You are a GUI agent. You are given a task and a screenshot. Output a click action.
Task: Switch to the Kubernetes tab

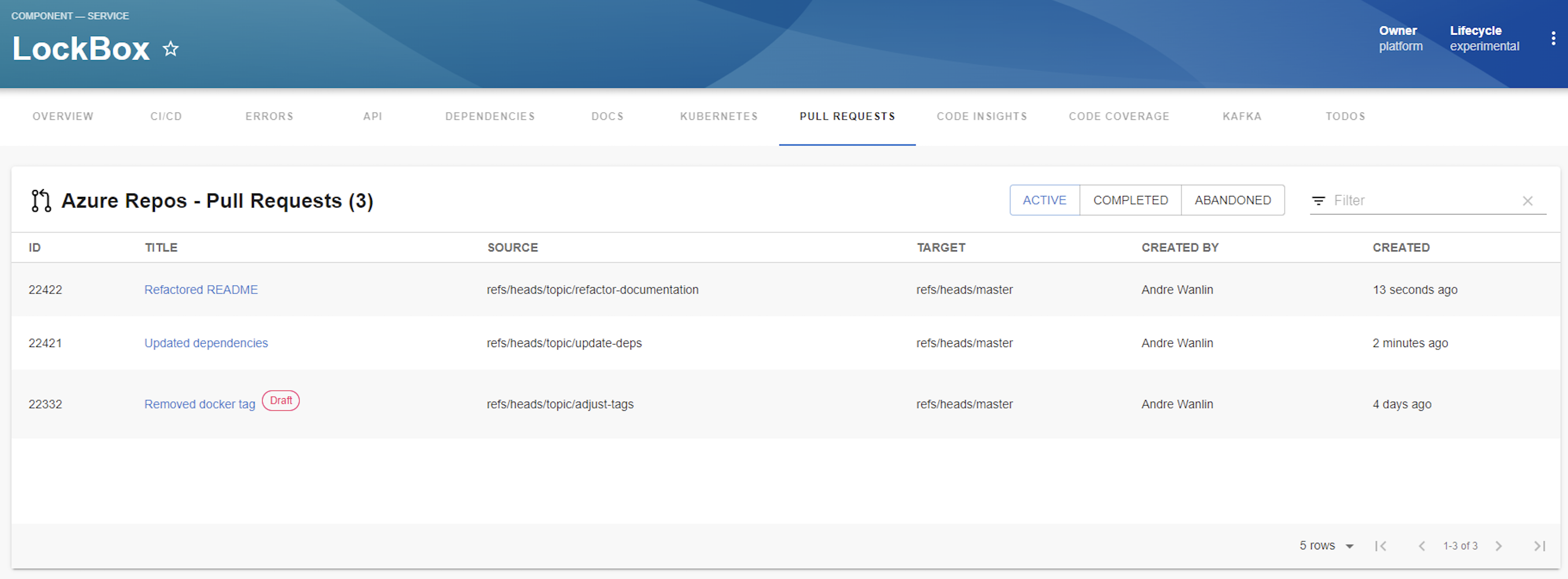coord(718,116)
